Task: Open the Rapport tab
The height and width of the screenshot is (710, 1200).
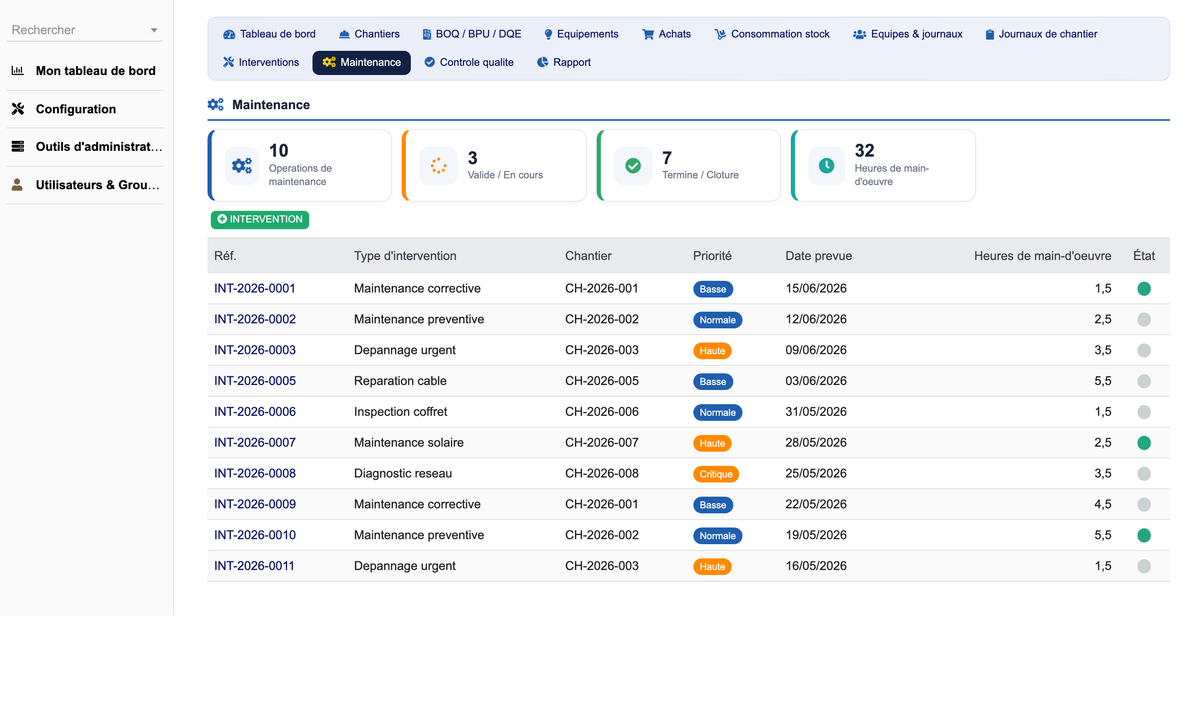Action: (564, 62)
